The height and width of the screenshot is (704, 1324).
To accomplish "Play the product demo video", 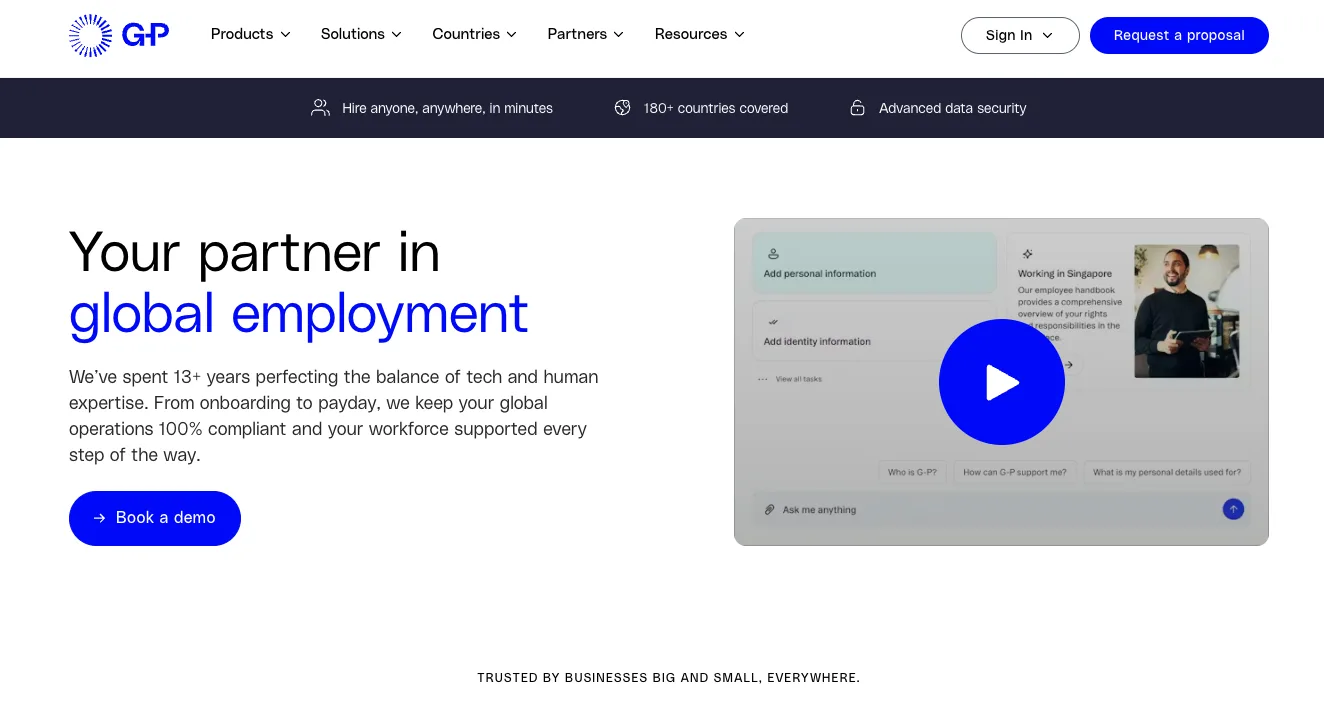I will tap(1001, 382).
